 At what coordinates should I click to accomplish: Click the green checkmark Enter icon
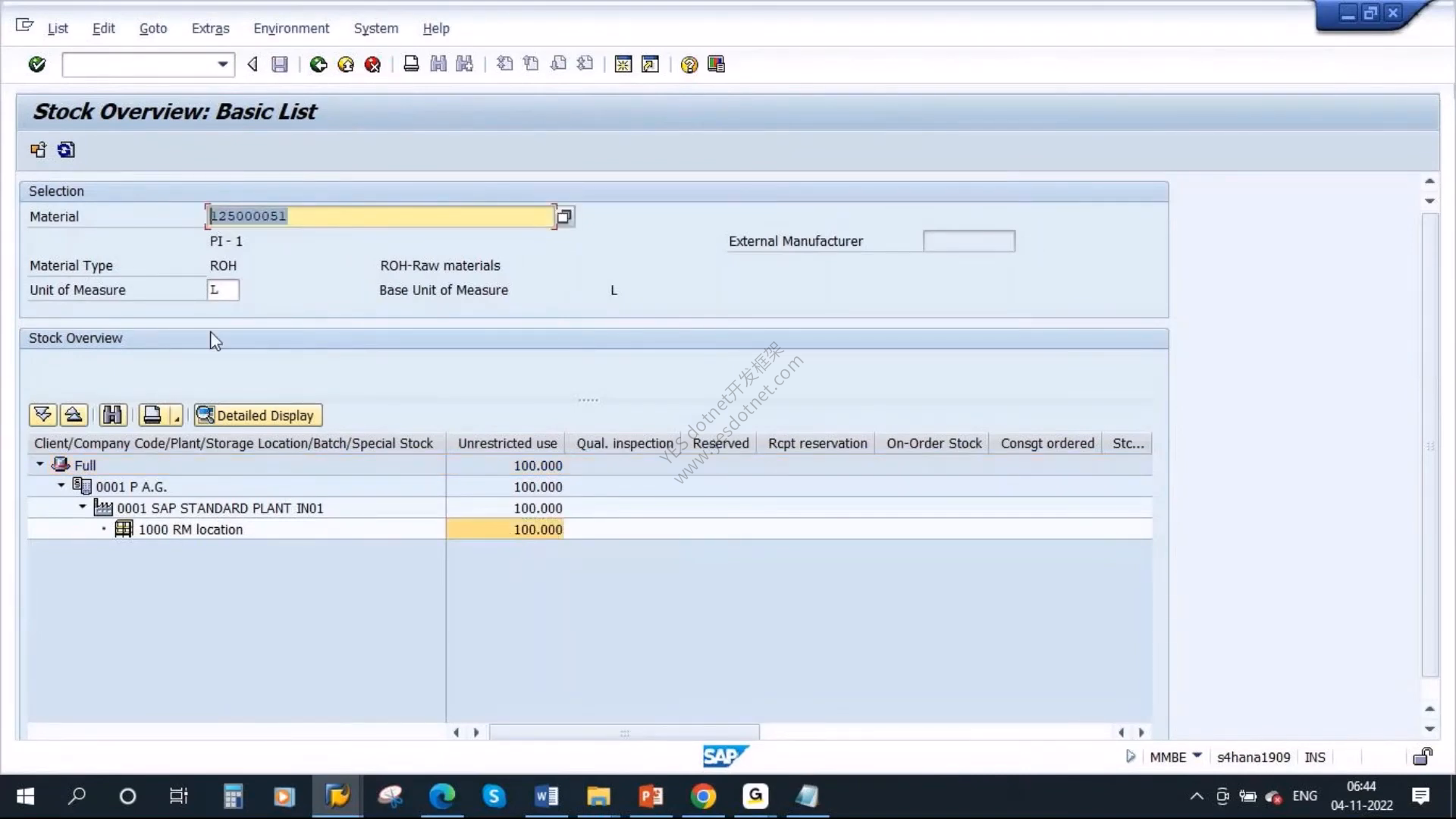(36, 64)
